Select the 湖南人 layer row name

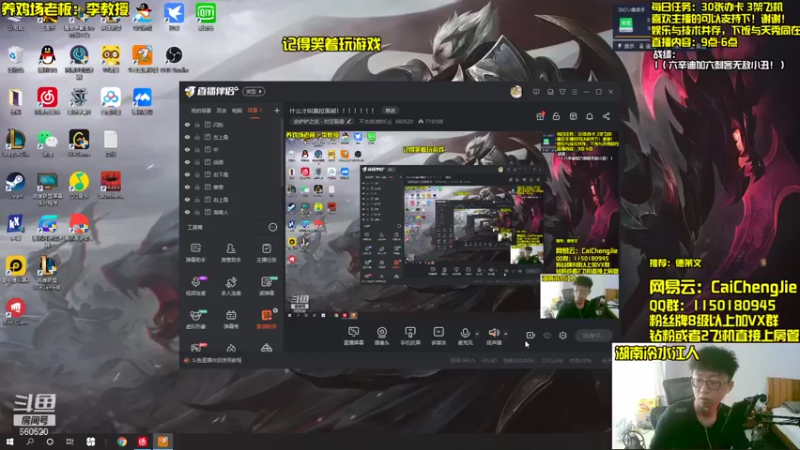pyautogui.click(x=221, y=212)
